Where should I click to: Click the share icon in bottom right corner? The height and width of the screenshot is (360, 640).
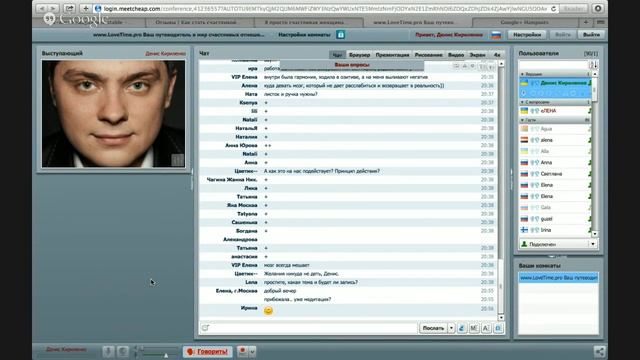pos(600,351)
